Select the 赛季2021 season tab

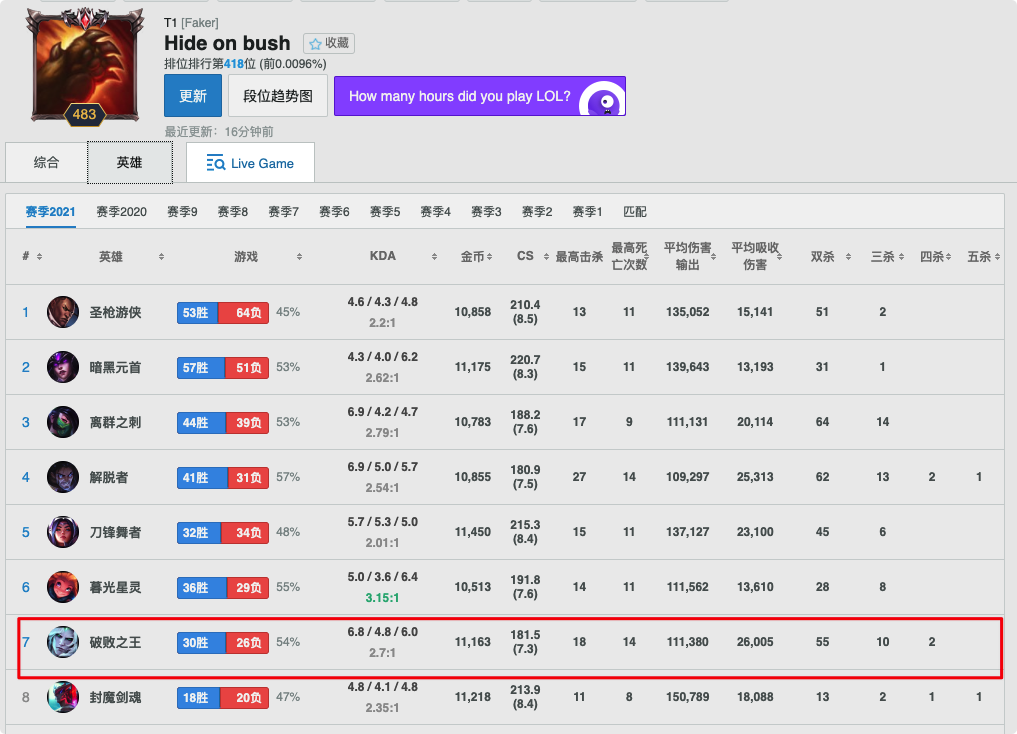(51, 212)
